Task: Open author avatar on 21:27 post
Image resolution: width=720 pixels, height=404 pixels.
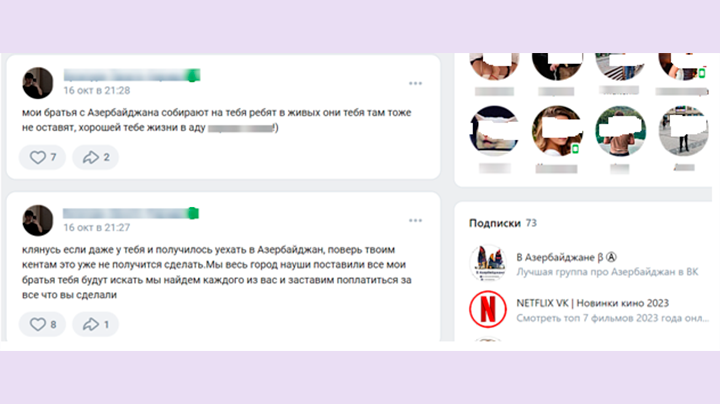Action: tap(38, 220)
